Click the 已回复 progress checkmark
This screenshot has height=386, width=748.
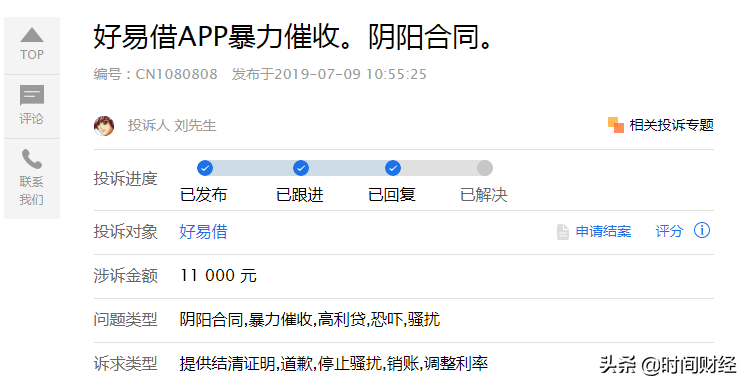[x=393, y=168]
